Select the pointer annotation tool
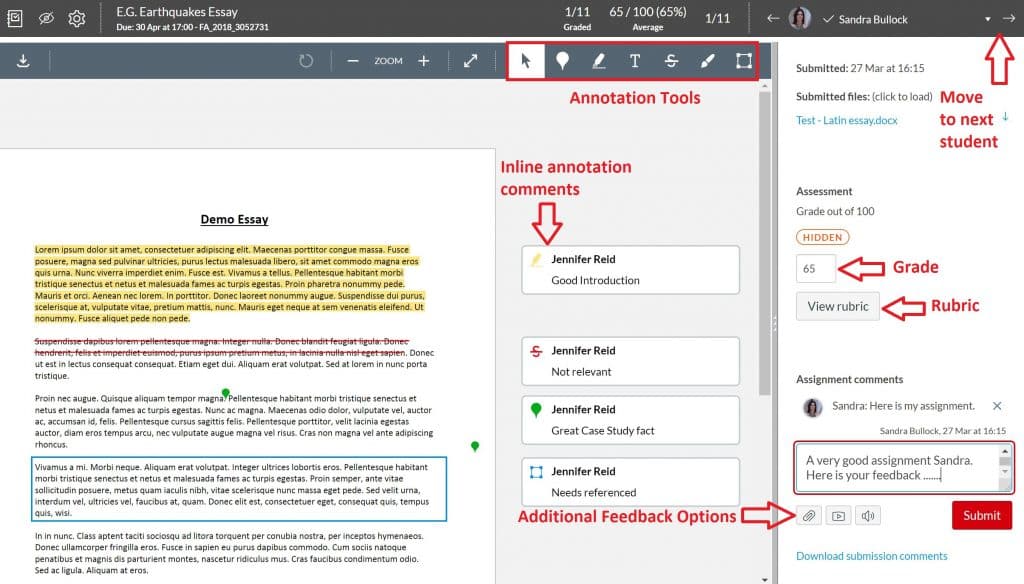This screenshot has height=584, width=1024. click(x=526, y=61)
